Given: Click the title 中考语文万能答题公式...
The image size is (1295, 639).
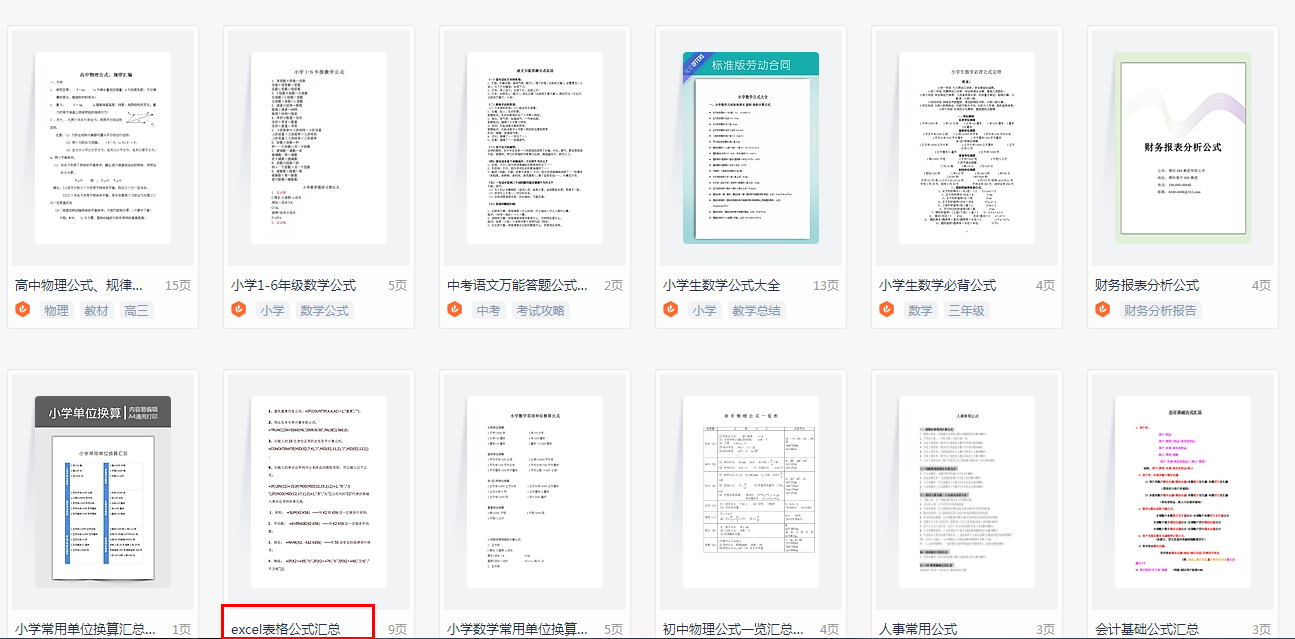Looking at the screenshot, I should click(x=518, y=285).
